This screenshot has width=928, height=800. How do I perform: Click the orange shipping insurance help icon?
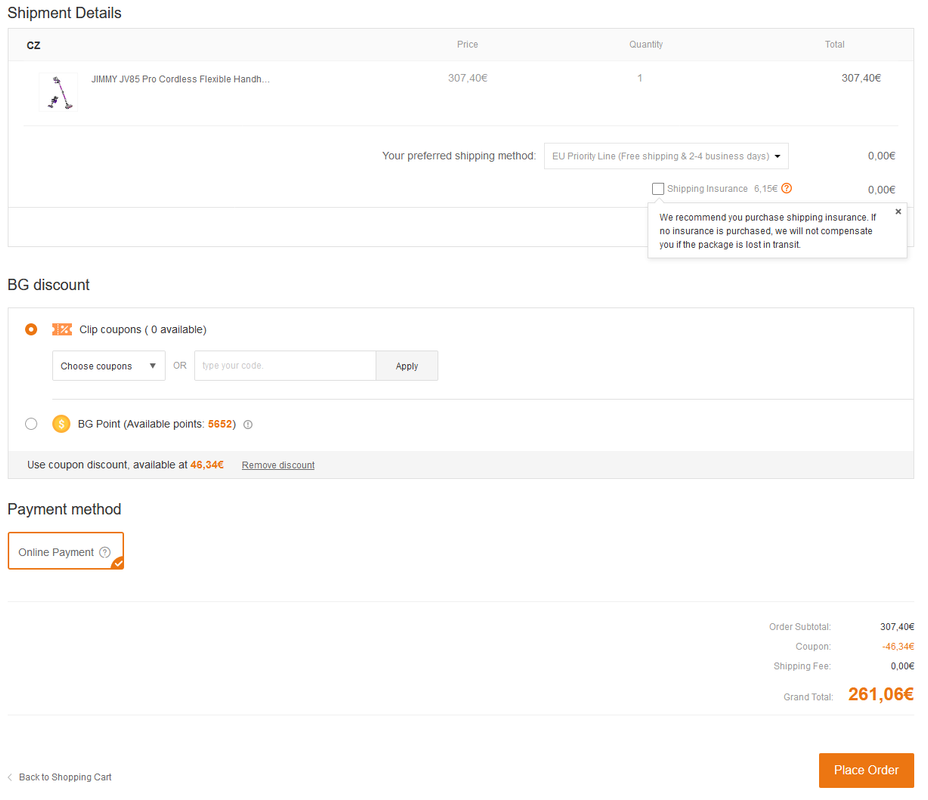(786, 188)
